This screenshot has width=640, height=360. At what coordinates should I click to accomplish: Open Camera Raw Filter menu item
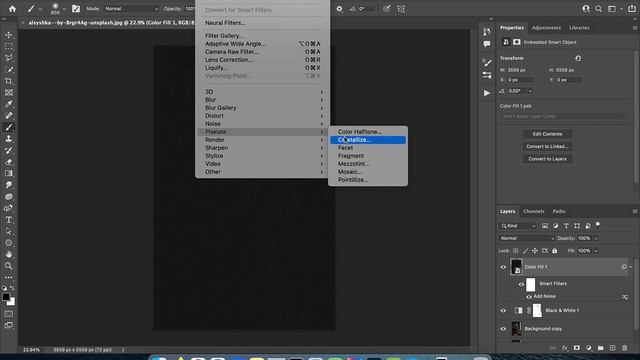263,52
